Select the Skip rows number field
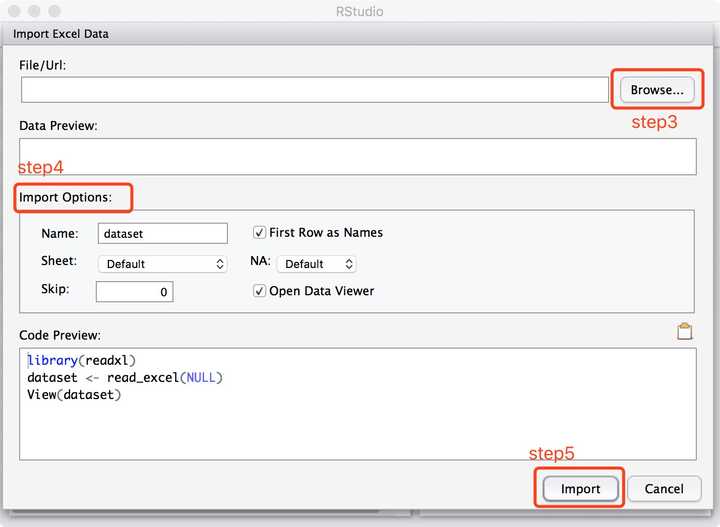Viewport: 720px width, 527px height. pos(135,291)
